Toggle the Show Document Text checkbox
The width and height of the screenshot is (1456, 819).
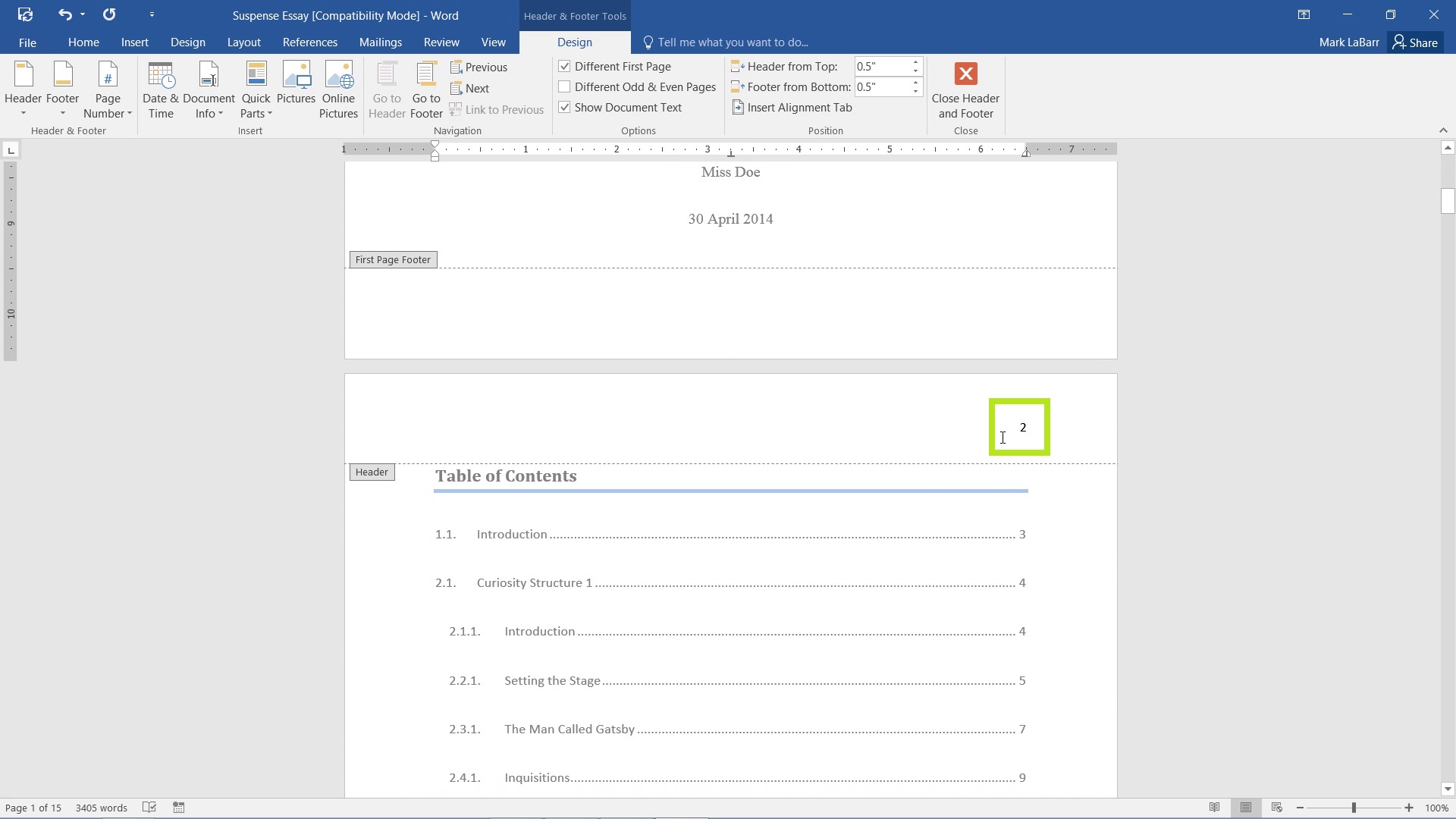(565, 107)
